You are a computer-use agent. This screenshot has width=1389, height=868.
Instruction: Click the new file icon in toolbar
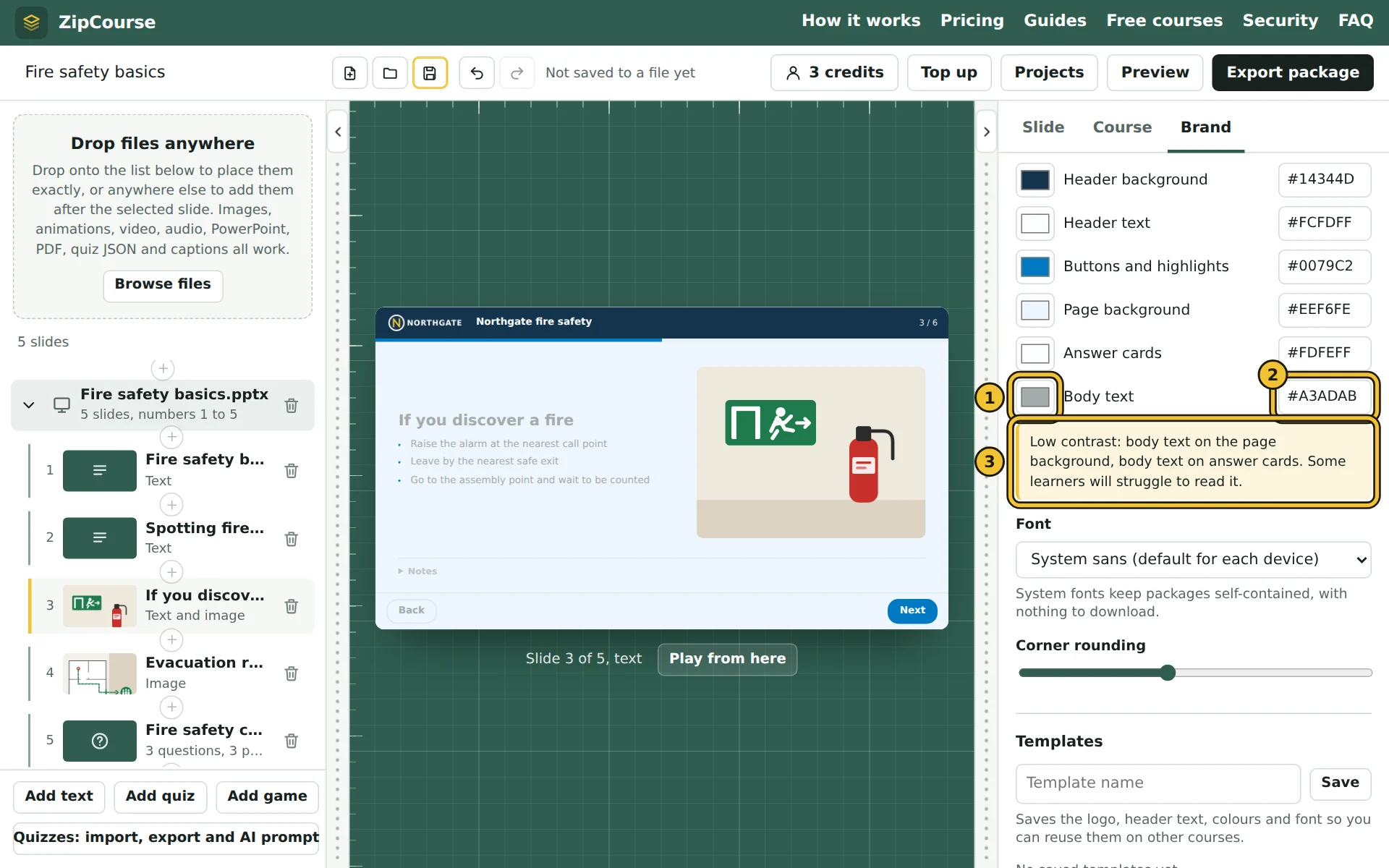[350, 72]
